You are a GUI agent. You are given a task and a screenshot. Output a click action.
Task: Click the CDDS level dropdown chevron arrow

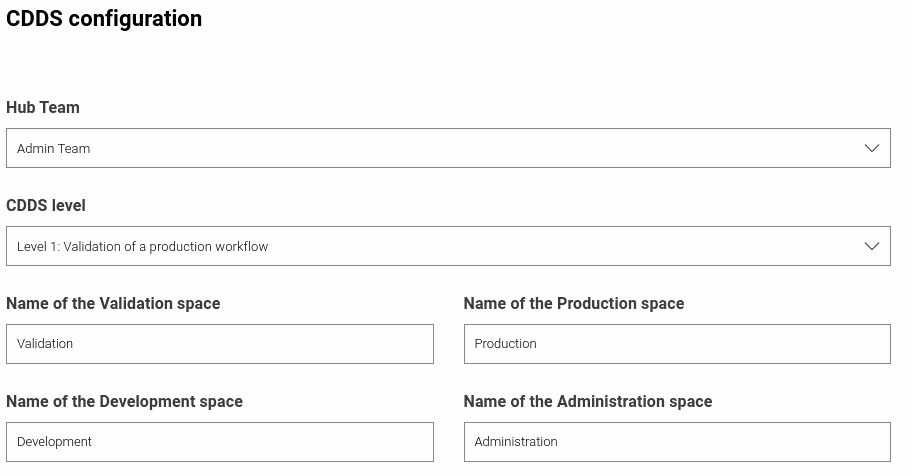(871, 246)
